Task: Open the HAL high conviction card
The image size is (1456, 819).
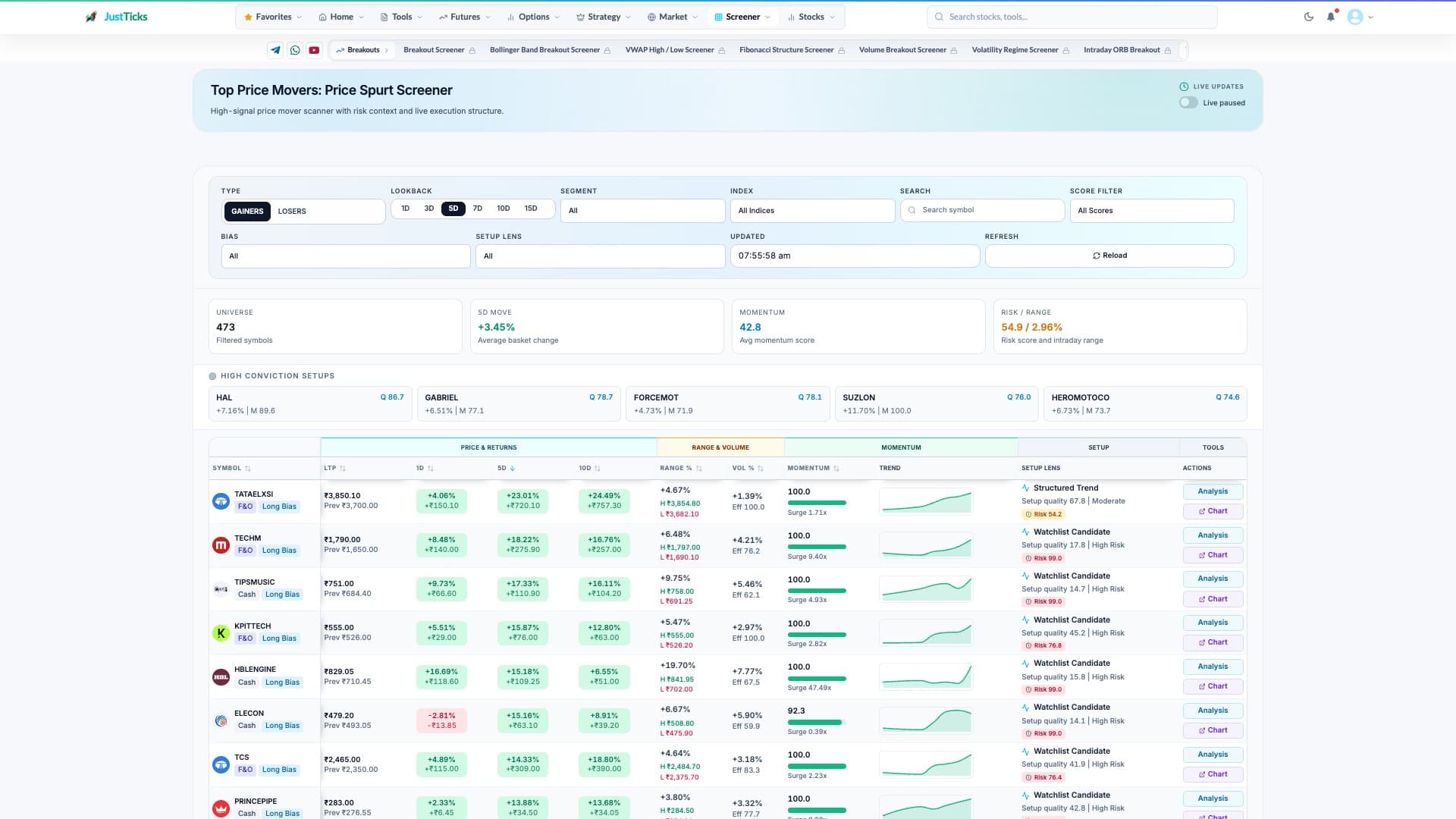Action: 310,404
